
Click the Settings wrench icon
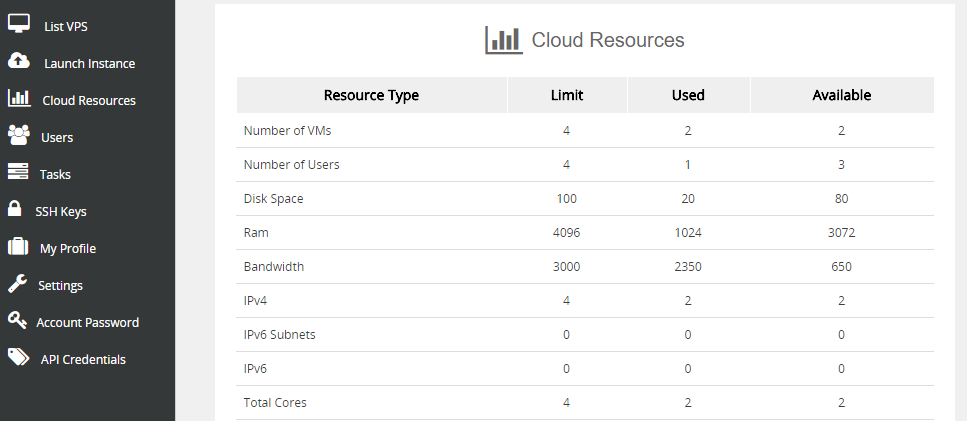pyautogui.click(x=17, y=284)
